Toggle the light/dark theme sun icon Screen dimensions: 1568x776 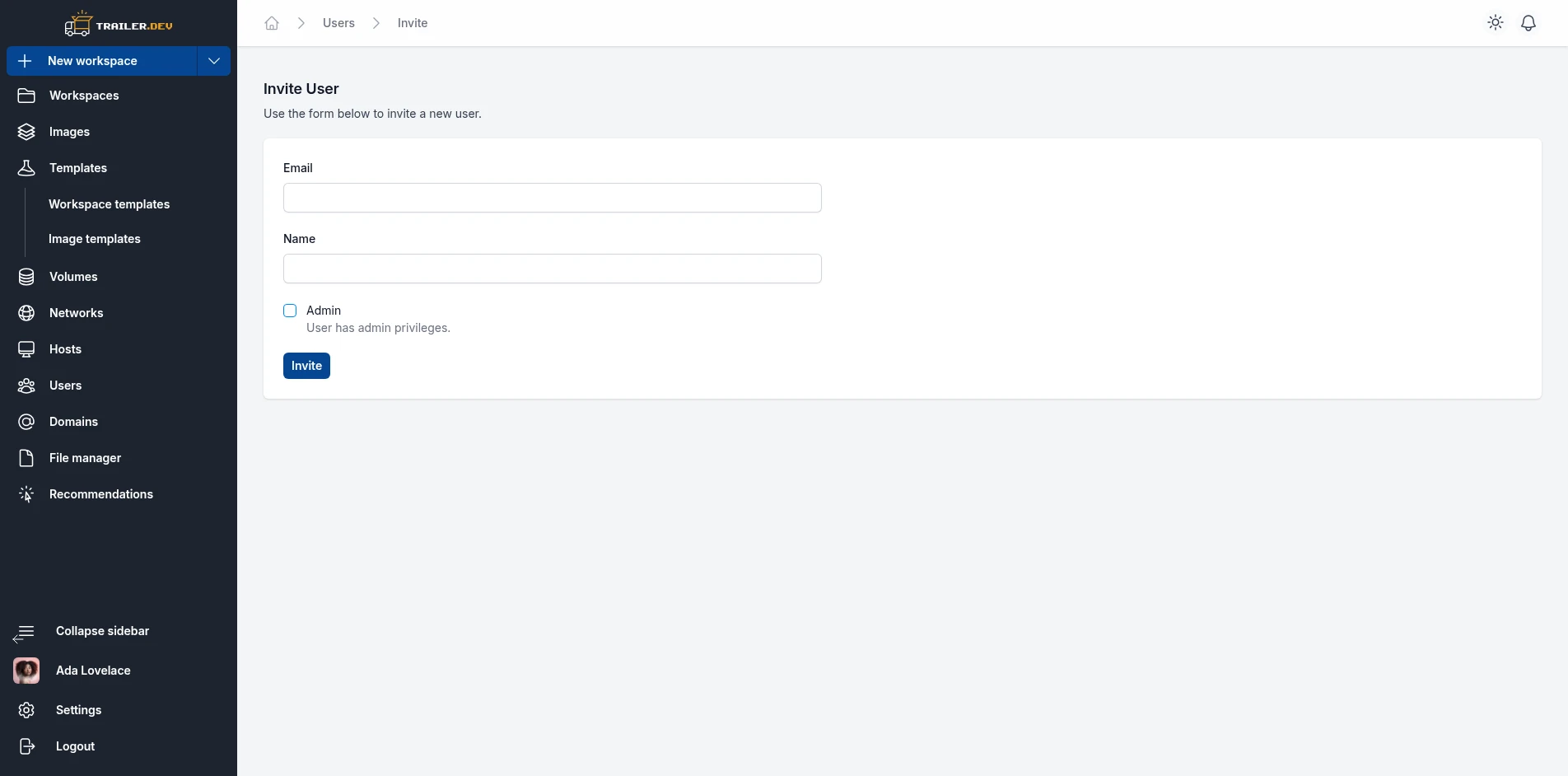pos(1496,23)
